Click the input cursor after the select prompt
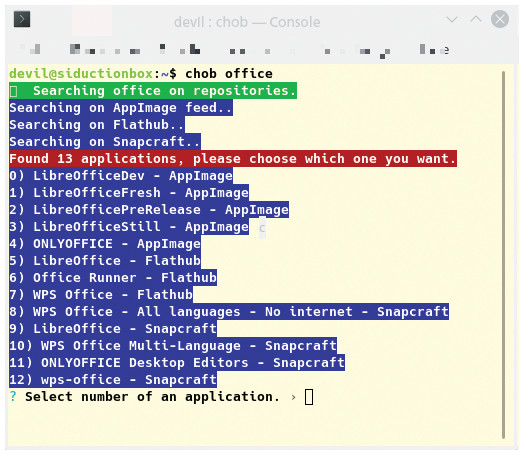 click(309, 397)
